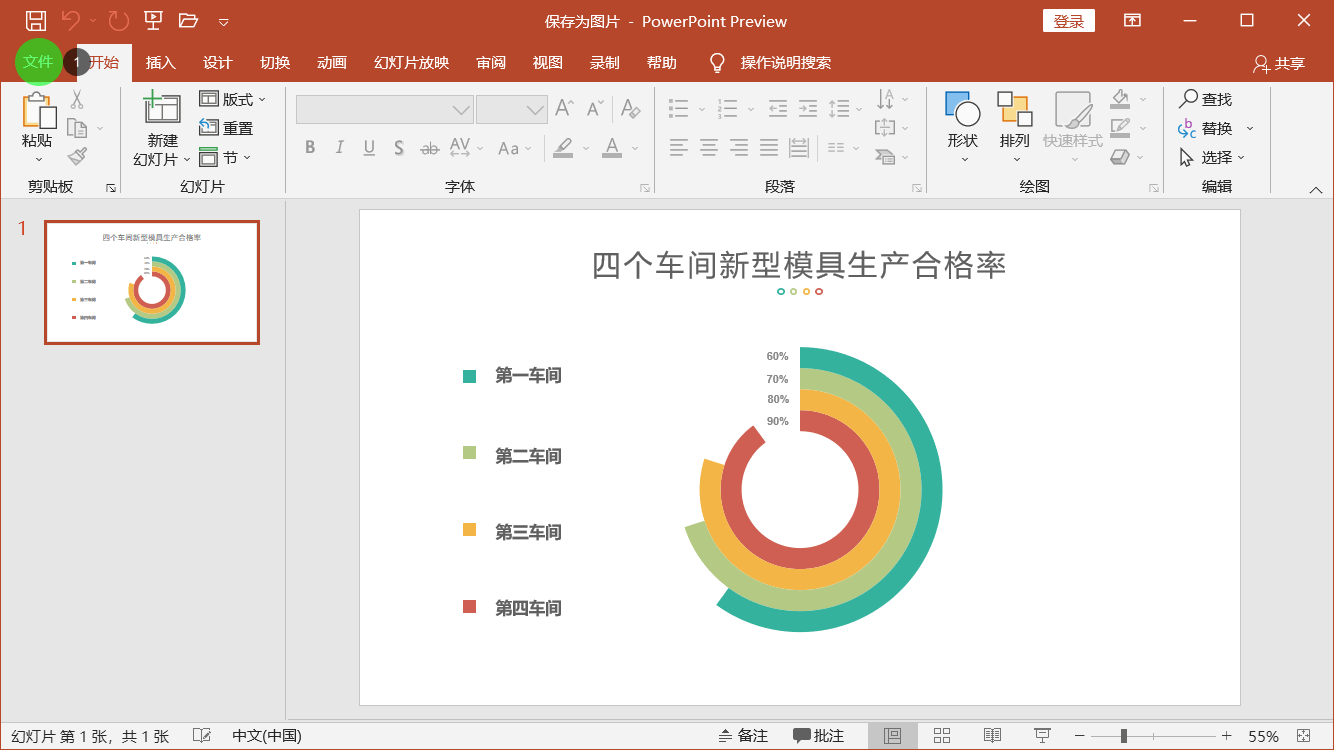1334x750 pixels.
Task: Click the Redo icon in title bar
Action: 118,20
